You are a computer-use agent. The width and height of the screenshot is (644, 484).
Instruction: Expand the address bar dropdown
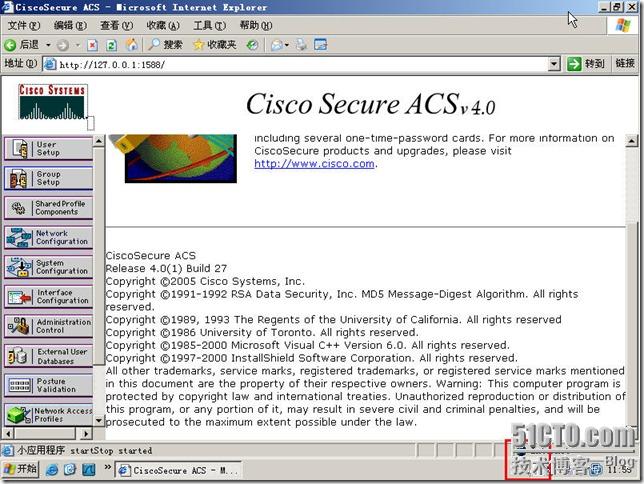click(x=554, y=64)
